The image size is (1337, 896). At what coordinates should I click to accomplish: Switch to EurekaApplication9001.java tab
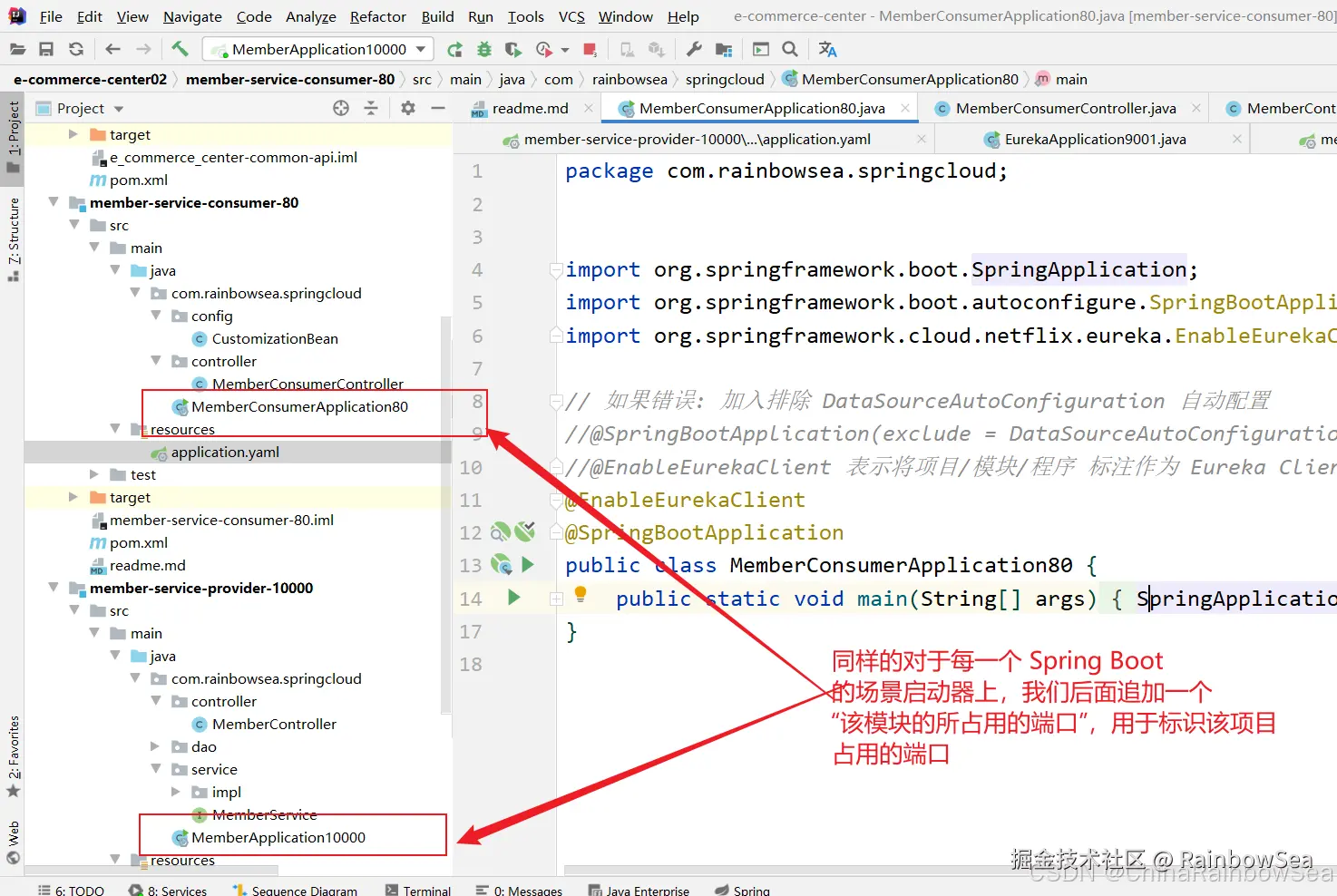coord(1095,139)
